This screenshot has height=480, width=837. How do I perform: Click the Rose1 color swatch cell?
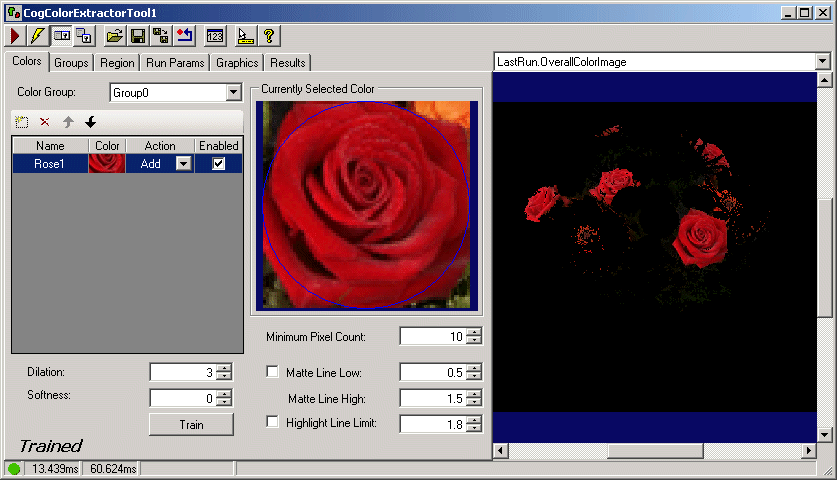(x=107, y=163)
